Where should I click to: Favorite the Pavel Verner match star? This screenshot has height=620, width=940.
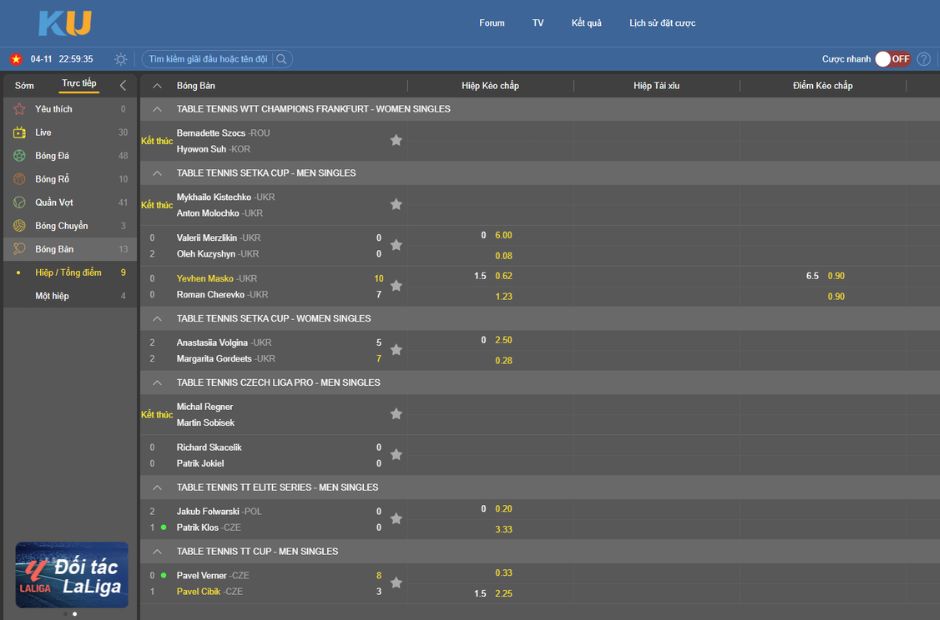(x=396, y=583)
